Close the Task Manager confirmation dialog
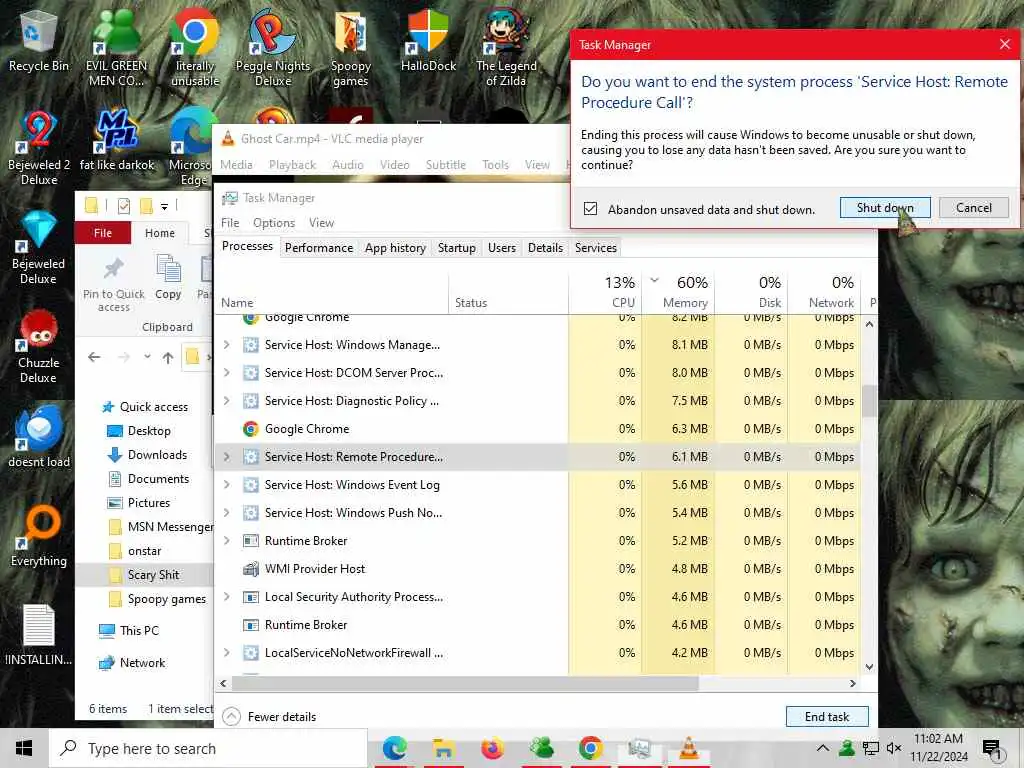 (1004, 44)
